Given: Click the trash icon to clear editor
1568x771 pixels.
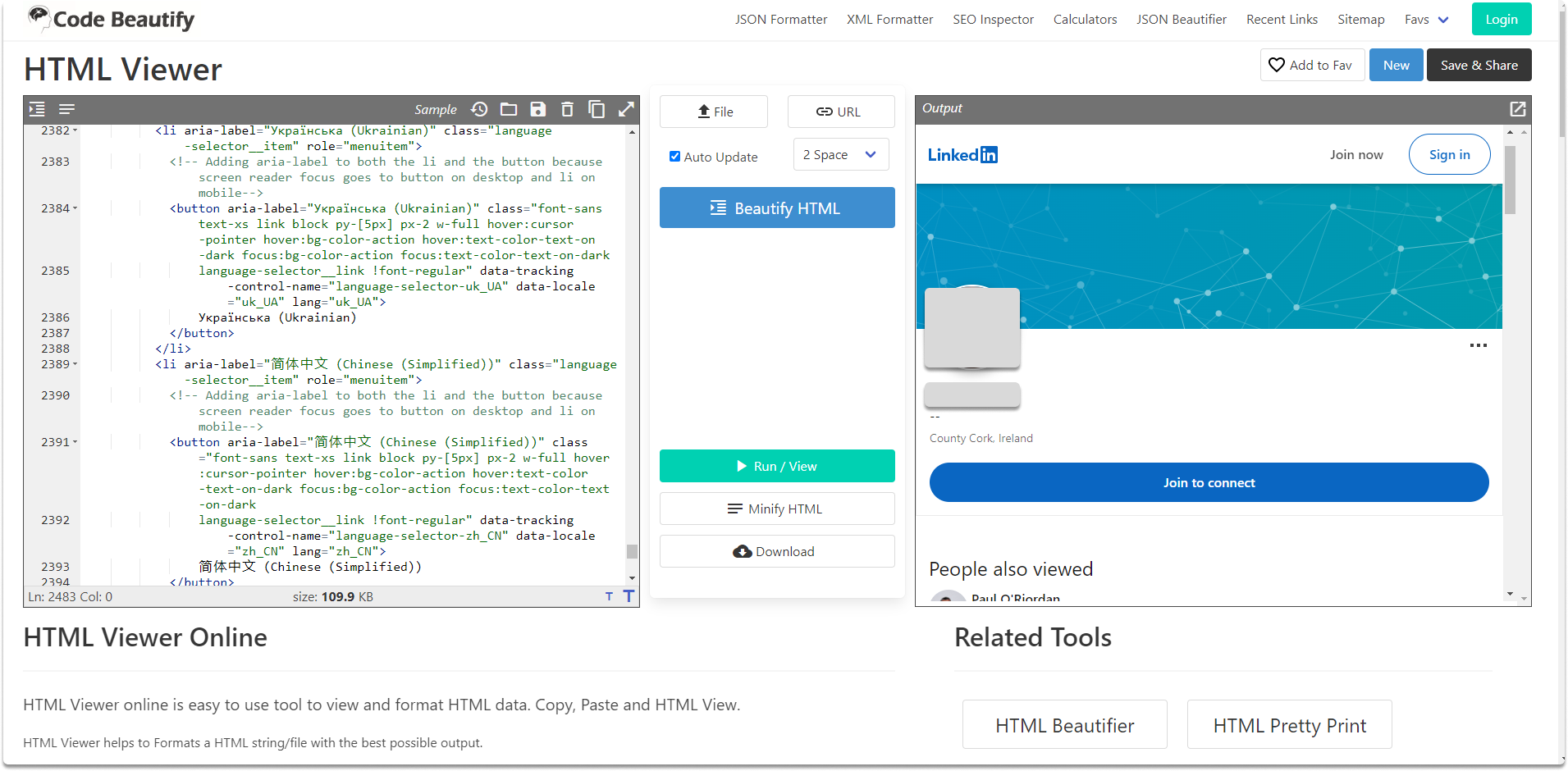Looking at the screenshot, I should (x=567, y=109).
